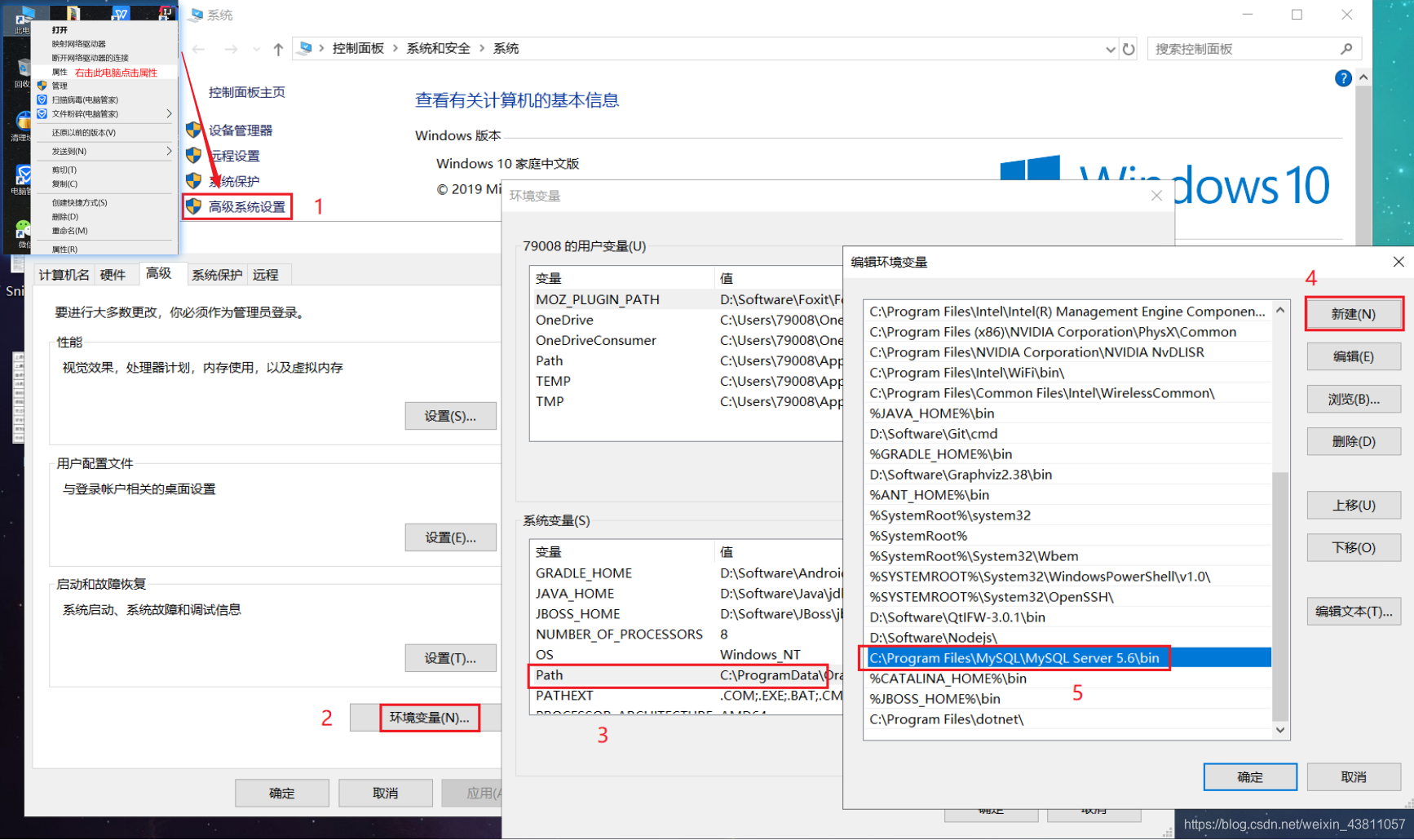The image size is (1414, 840).
Task: Switch to the 计算机名 tab
Action: (64, 275)
